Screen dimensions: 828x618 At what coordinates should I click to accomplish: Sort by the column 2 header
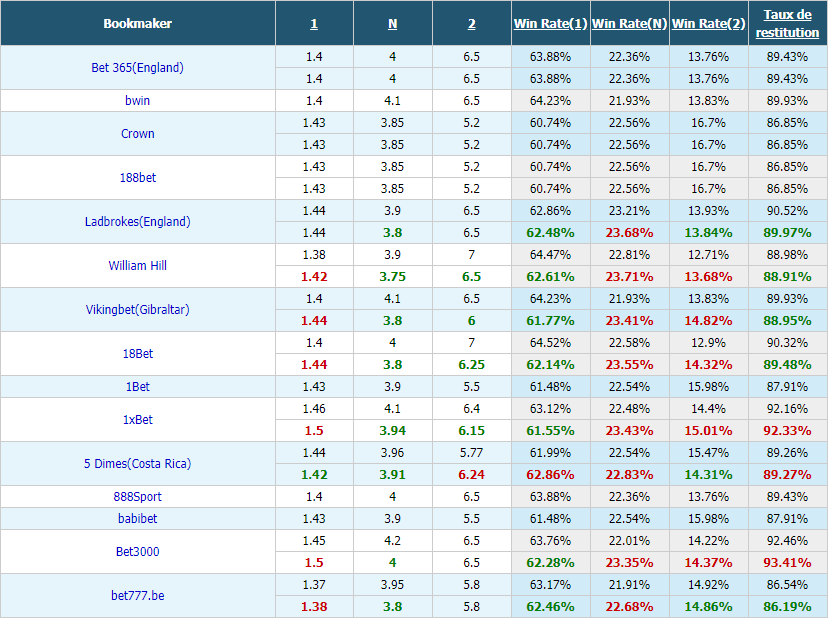point(472,24)
